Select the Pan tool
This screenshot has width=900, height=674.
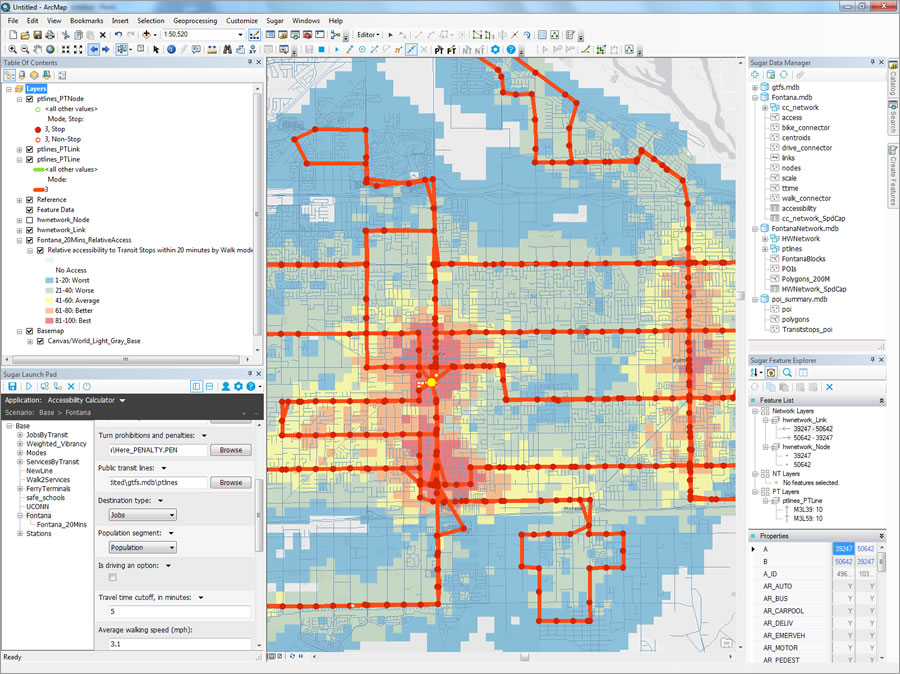36,49
